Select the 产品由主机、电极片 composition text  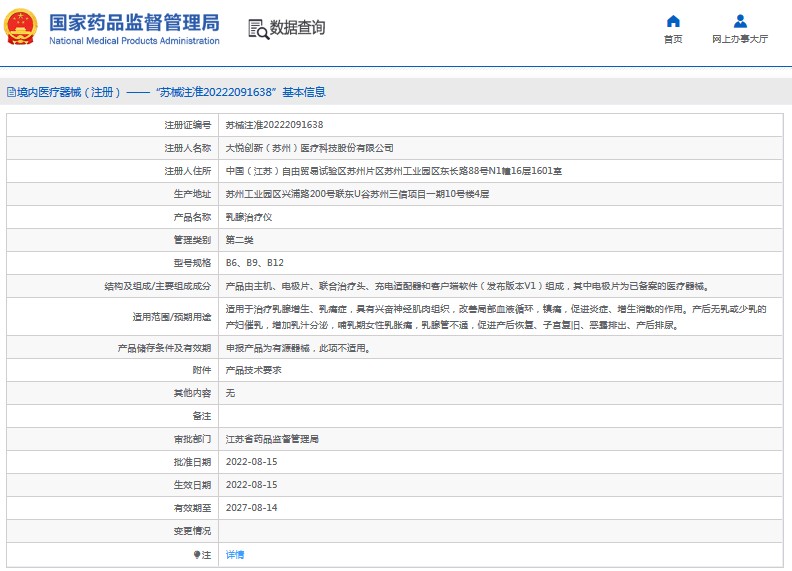tap(468, 287)
